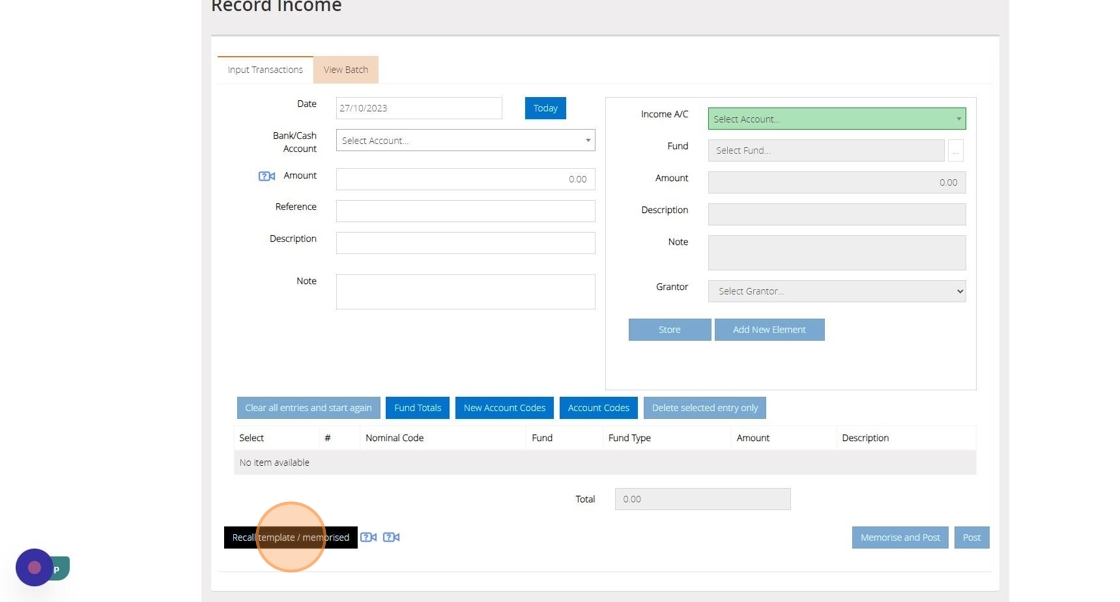The height and width of the screenshot is (602, 1120).
Task: Click the Select Fund field
Action: click(826, 151)
